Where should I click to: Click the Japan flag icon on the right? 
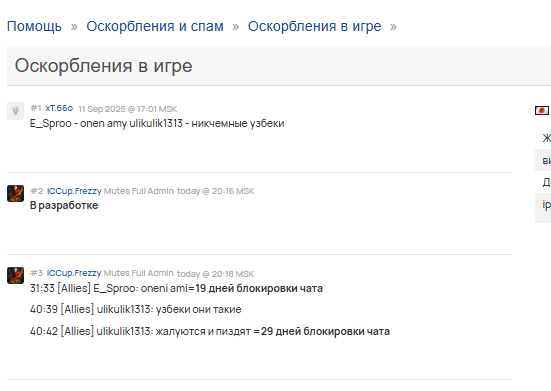[542, 111]
